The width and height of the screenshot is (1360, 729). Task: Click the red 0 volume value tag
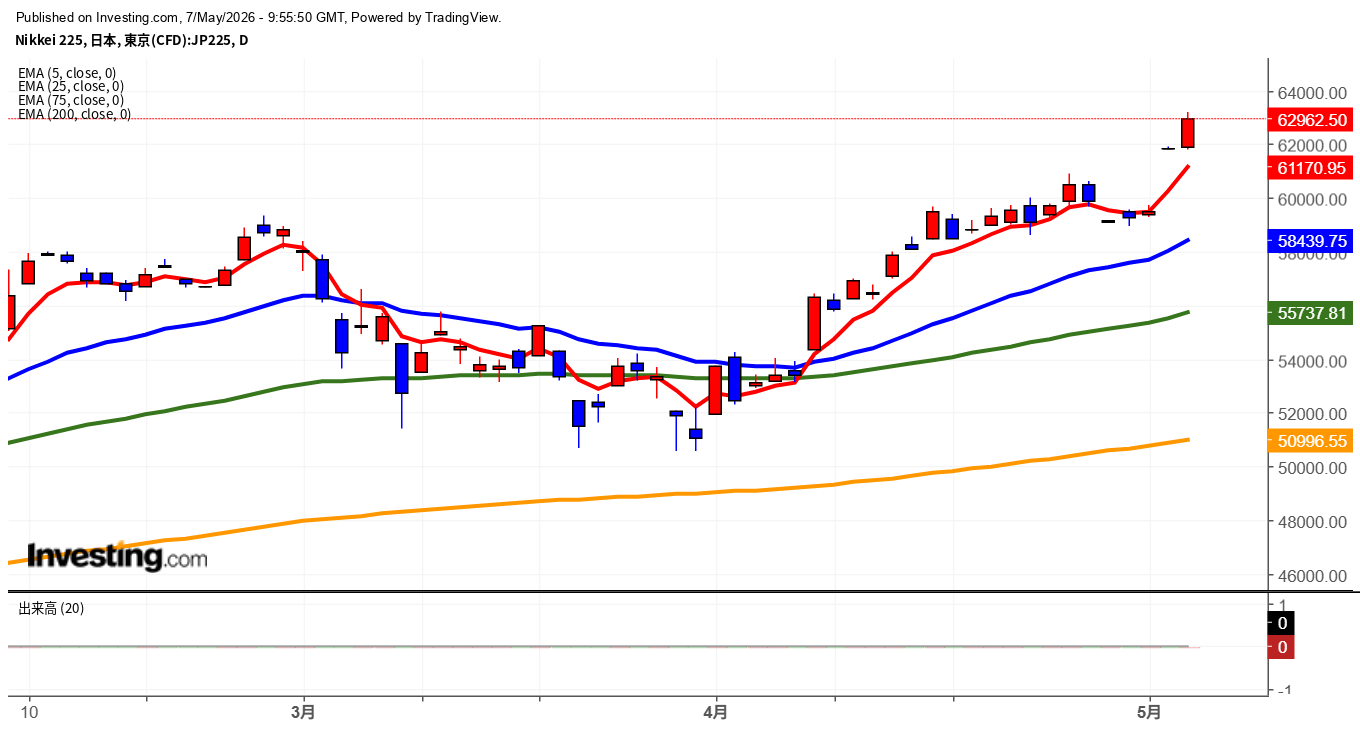tap(1282, 647)
